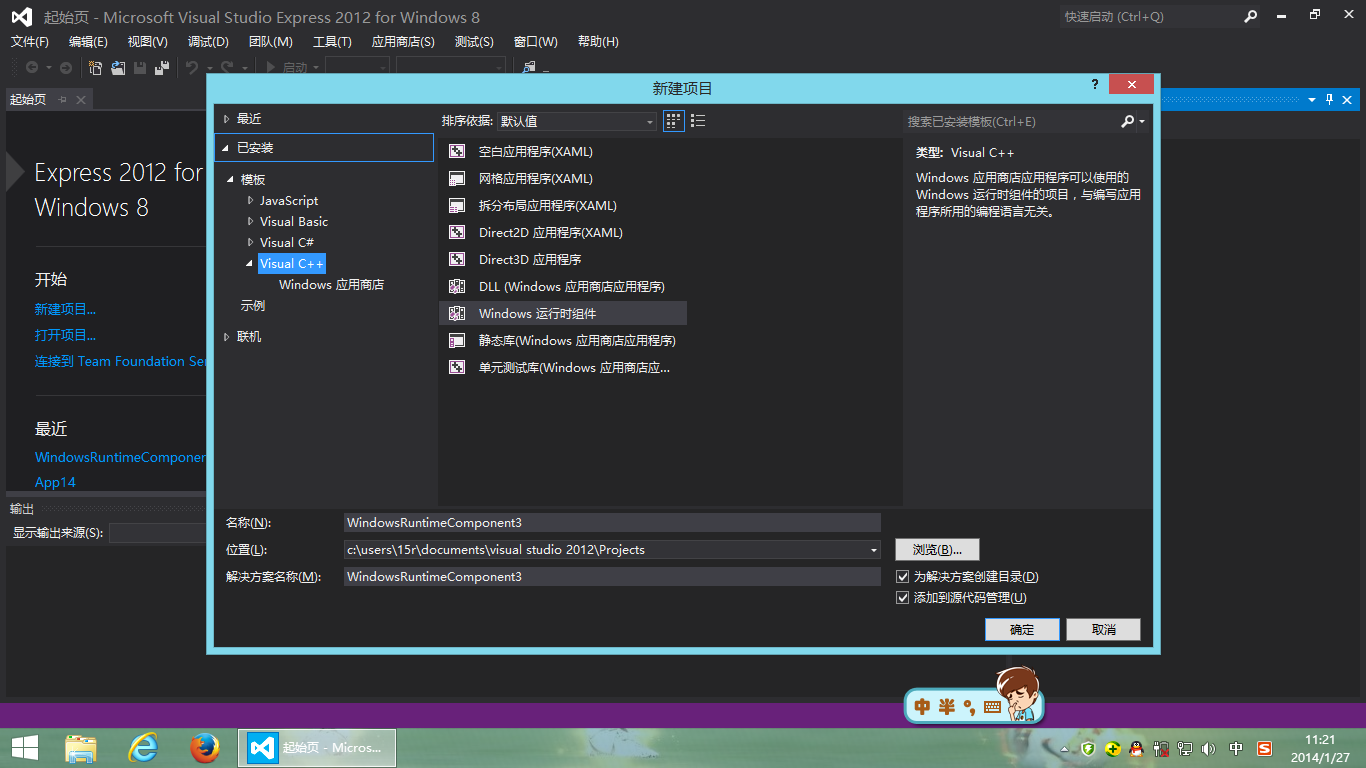Click the template search magnifier icon

(x=1127, y=121)
